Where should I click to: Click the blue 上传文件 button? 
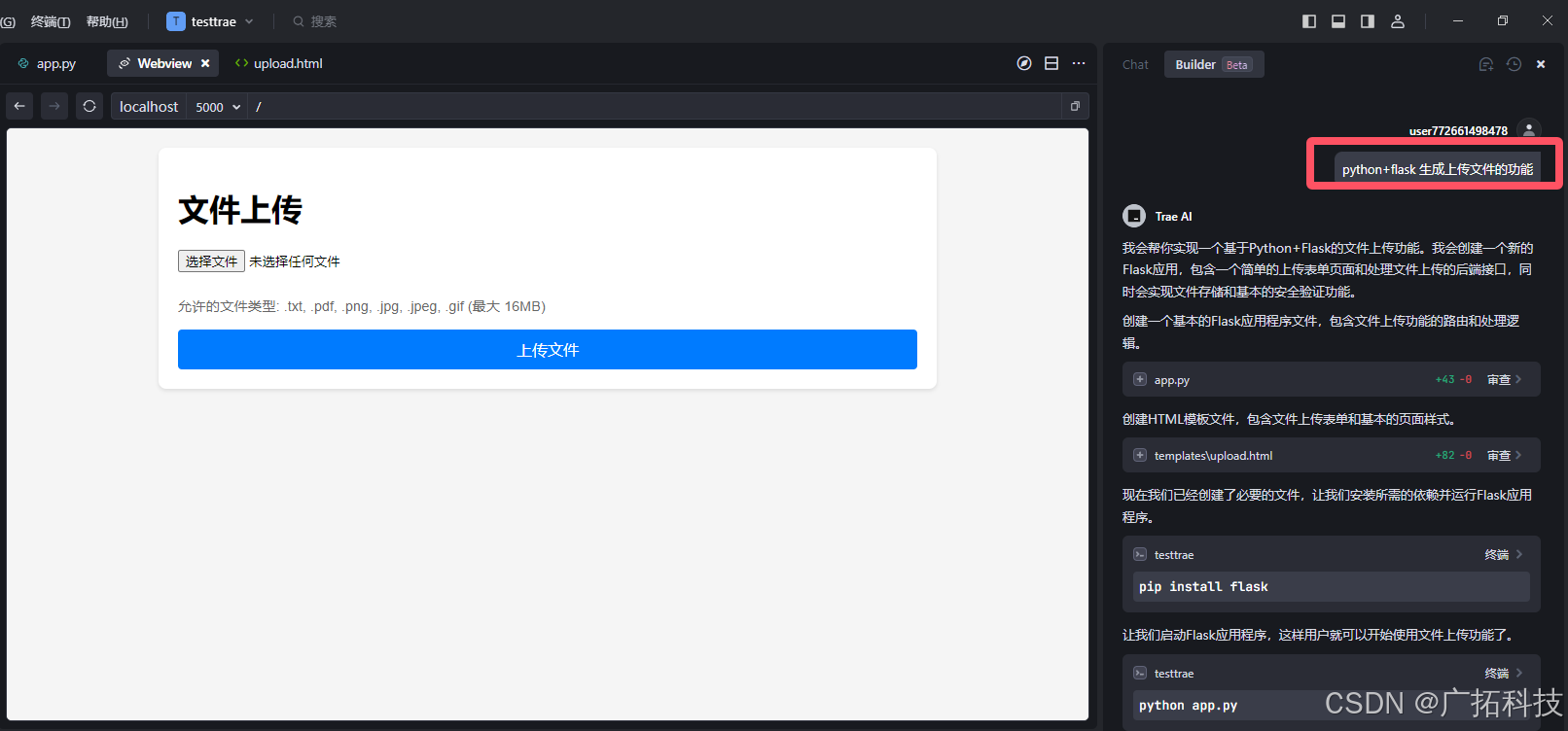coord(548,350)
